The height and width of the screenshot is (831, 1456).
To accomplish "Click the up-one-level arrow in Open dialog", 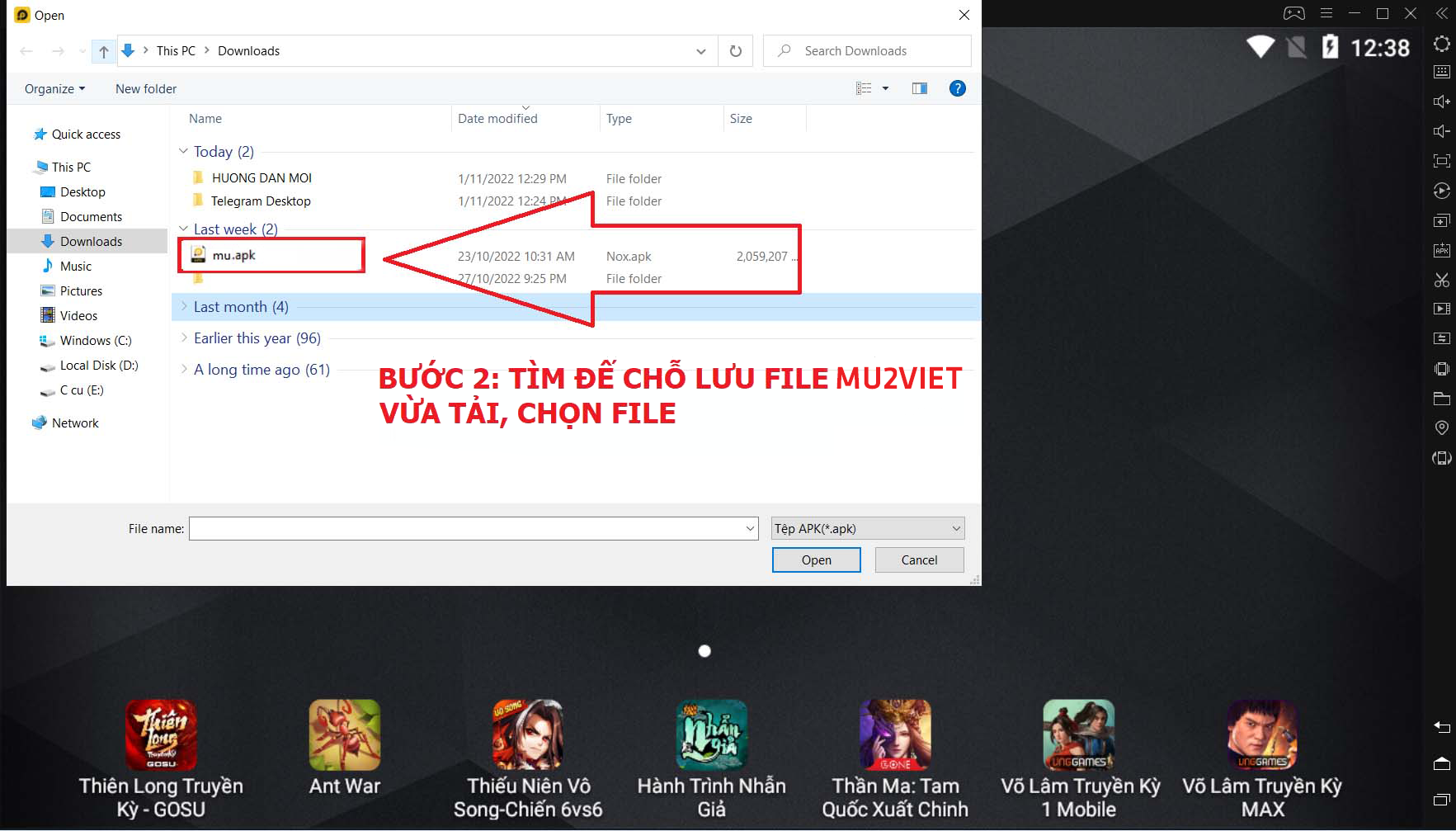I will pos(103,51).
